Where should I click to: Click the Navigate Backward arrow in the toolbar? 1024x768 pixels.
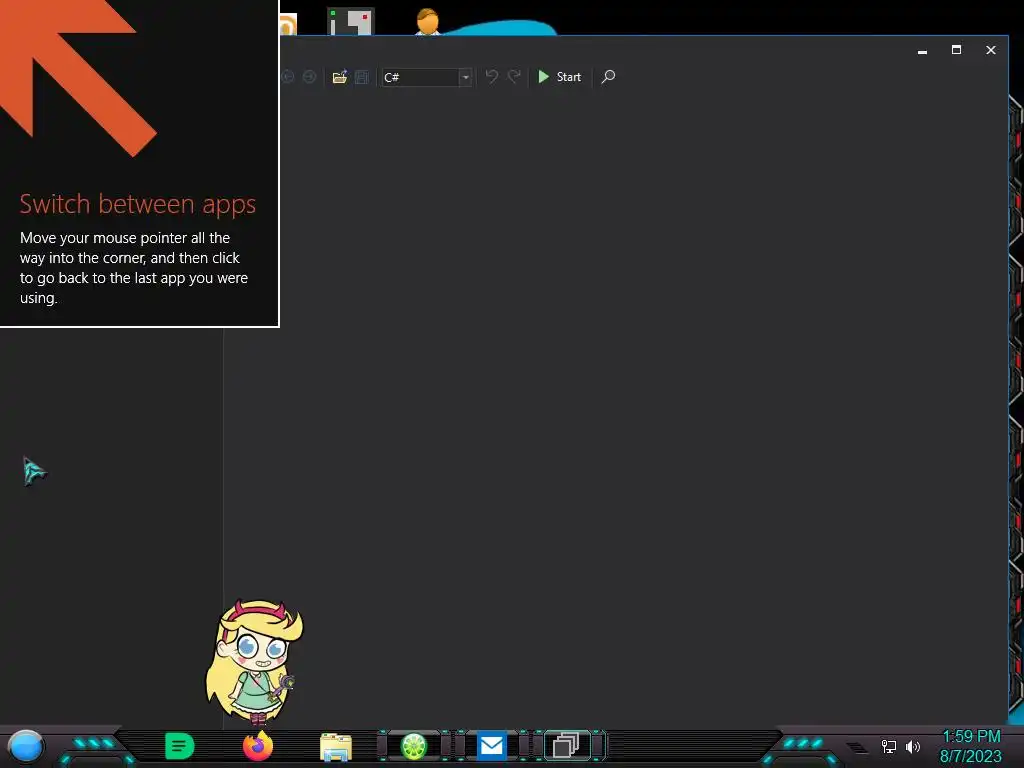coord(288,77)
